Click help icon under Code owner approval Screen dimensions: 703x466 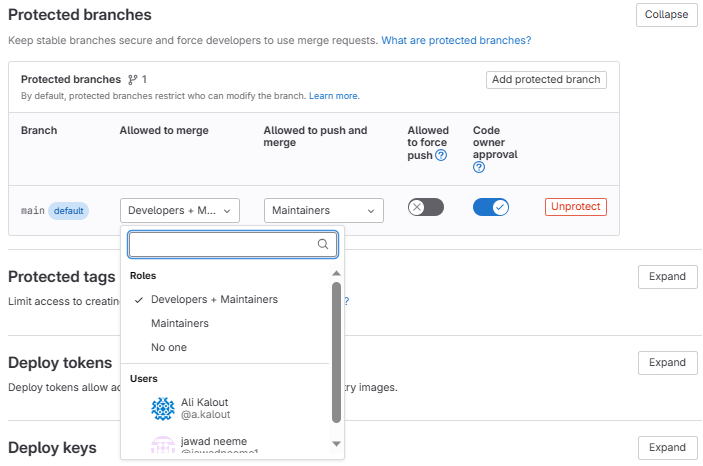[x=479, y=167]
